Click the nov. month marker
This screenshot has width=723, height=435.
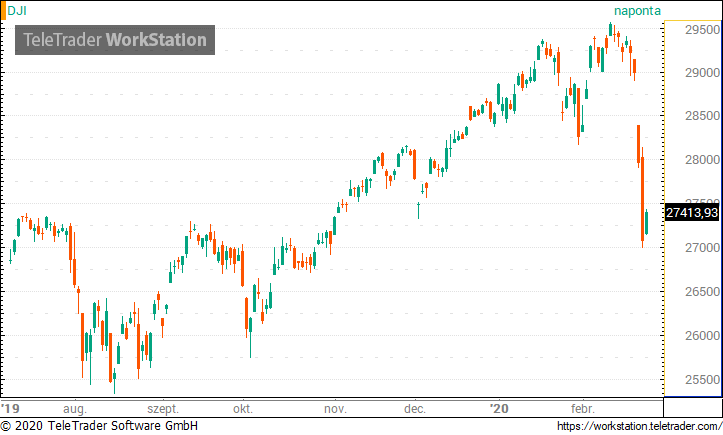(335, 409)
